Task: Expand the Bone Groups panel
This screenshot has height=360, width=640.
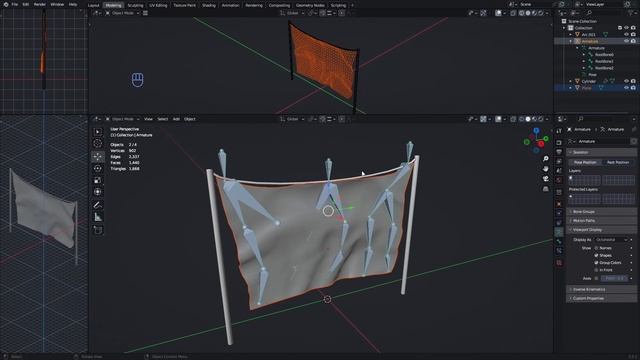Action: (x=602, y=212)
